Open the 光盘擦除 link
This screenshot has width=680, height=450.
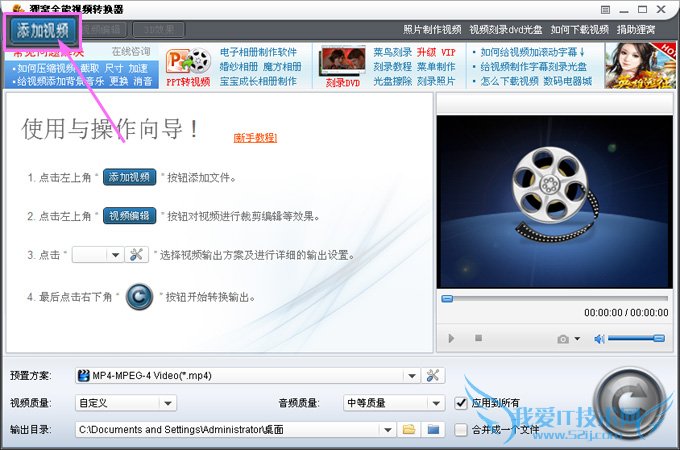392,81
